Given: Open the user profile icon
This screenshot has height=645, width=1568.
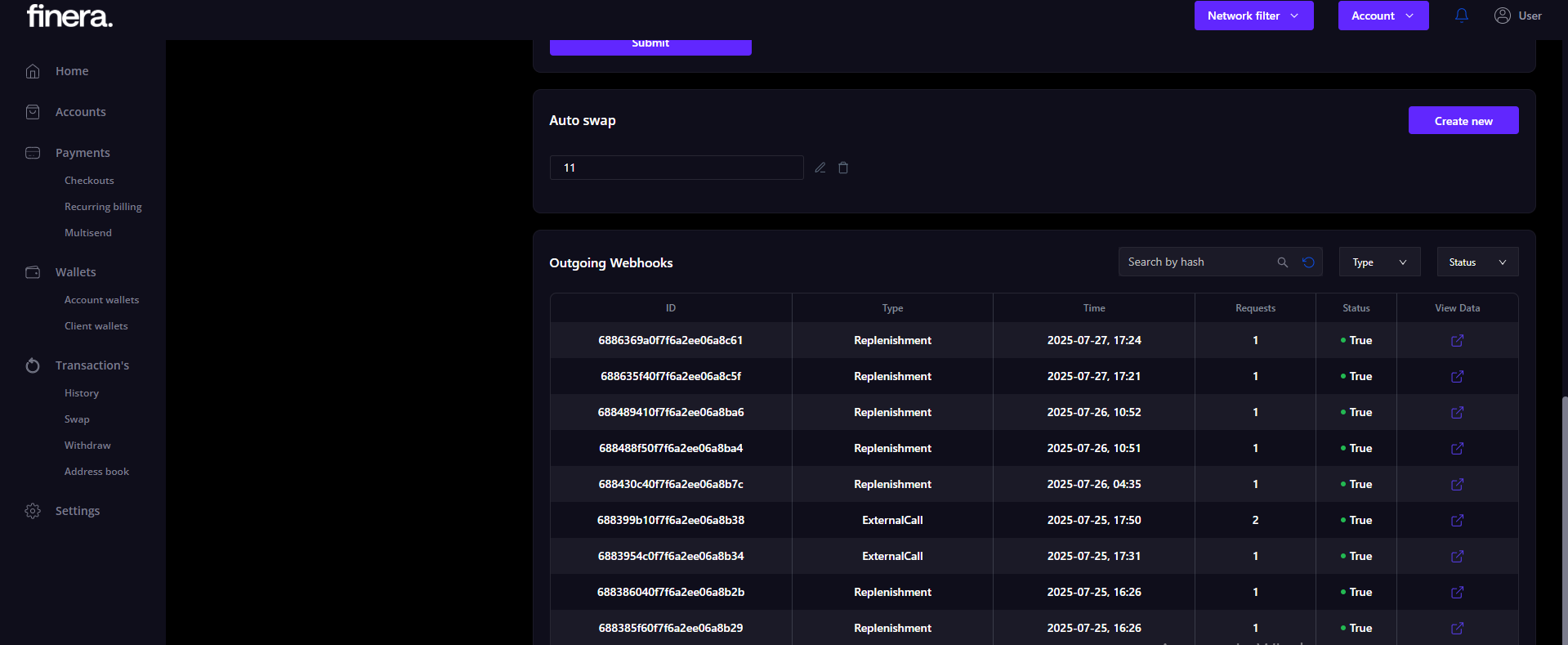Looking at the screenshot, I should (x=1502, y=16).
